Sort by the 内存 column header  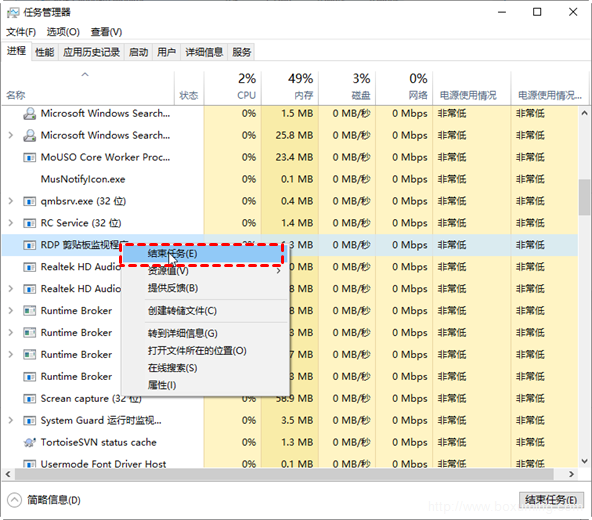tap(290, 87)
